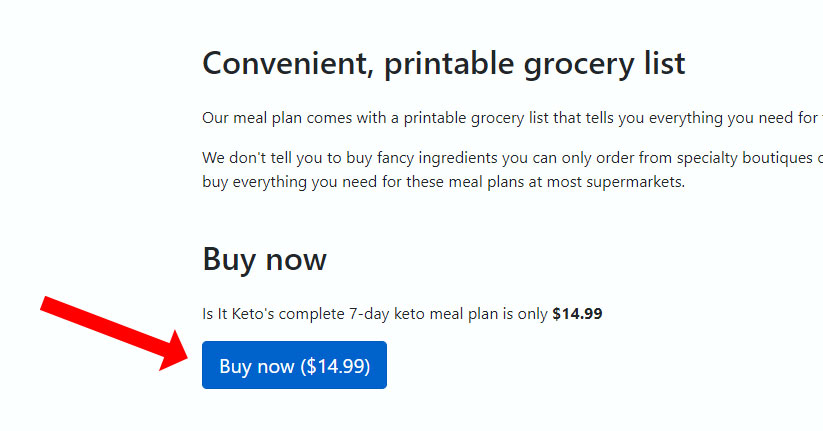The height and width of the screenshot is (431, 823).
Task: Click the tail end of the red arrow
Action: click(x=48, y=303)
